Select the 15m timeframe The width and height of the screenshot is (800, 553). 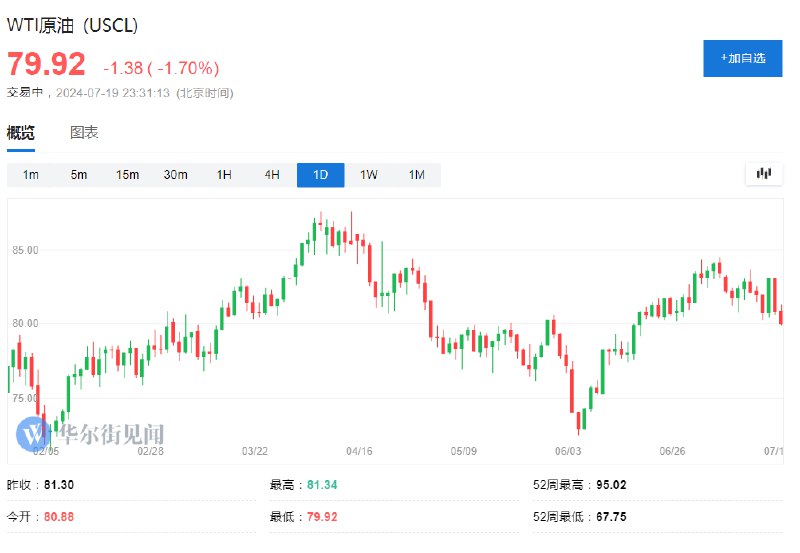(127, 175)
